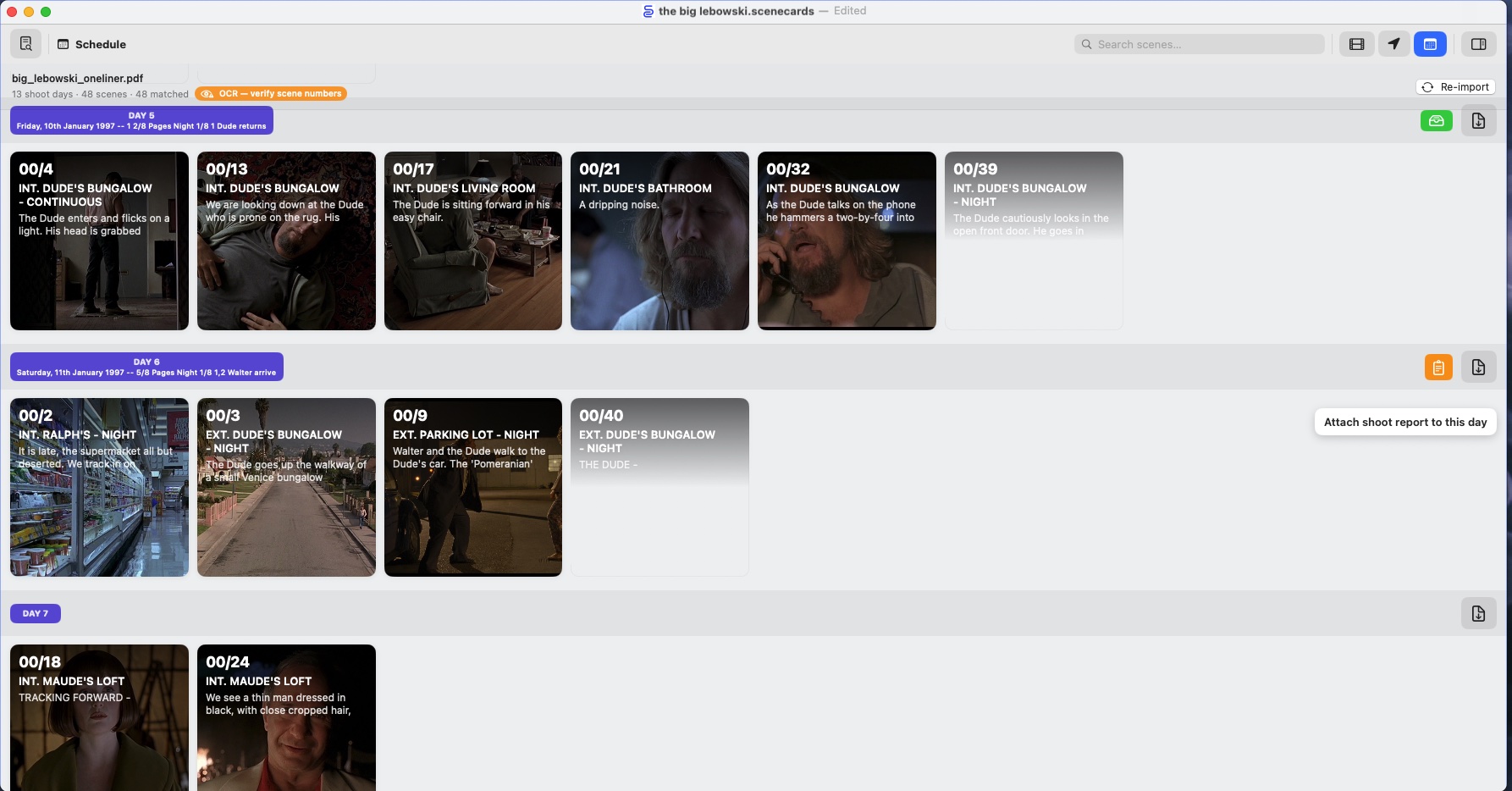Screen dimensions: 1512x791
Task: Click the document title 'the big lebowski.scenecards'
Action: coord(736,11)
